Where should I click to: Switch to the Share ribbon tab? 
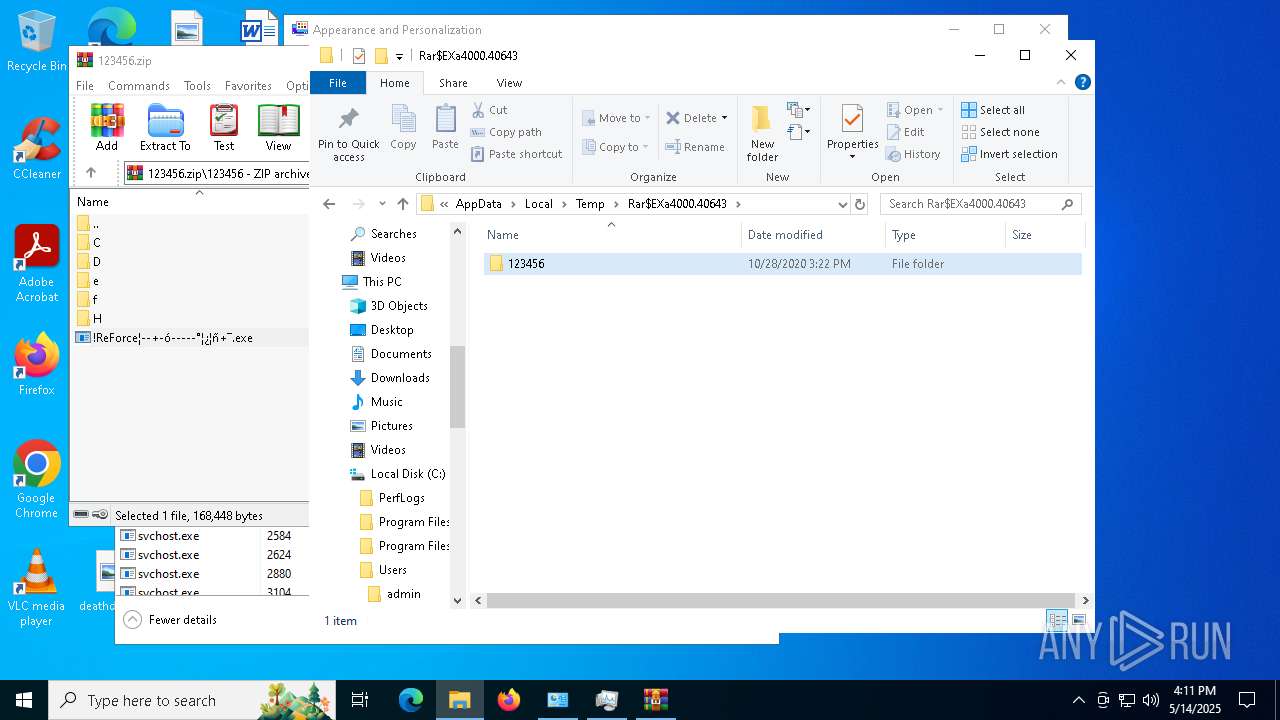coord(453,83)
